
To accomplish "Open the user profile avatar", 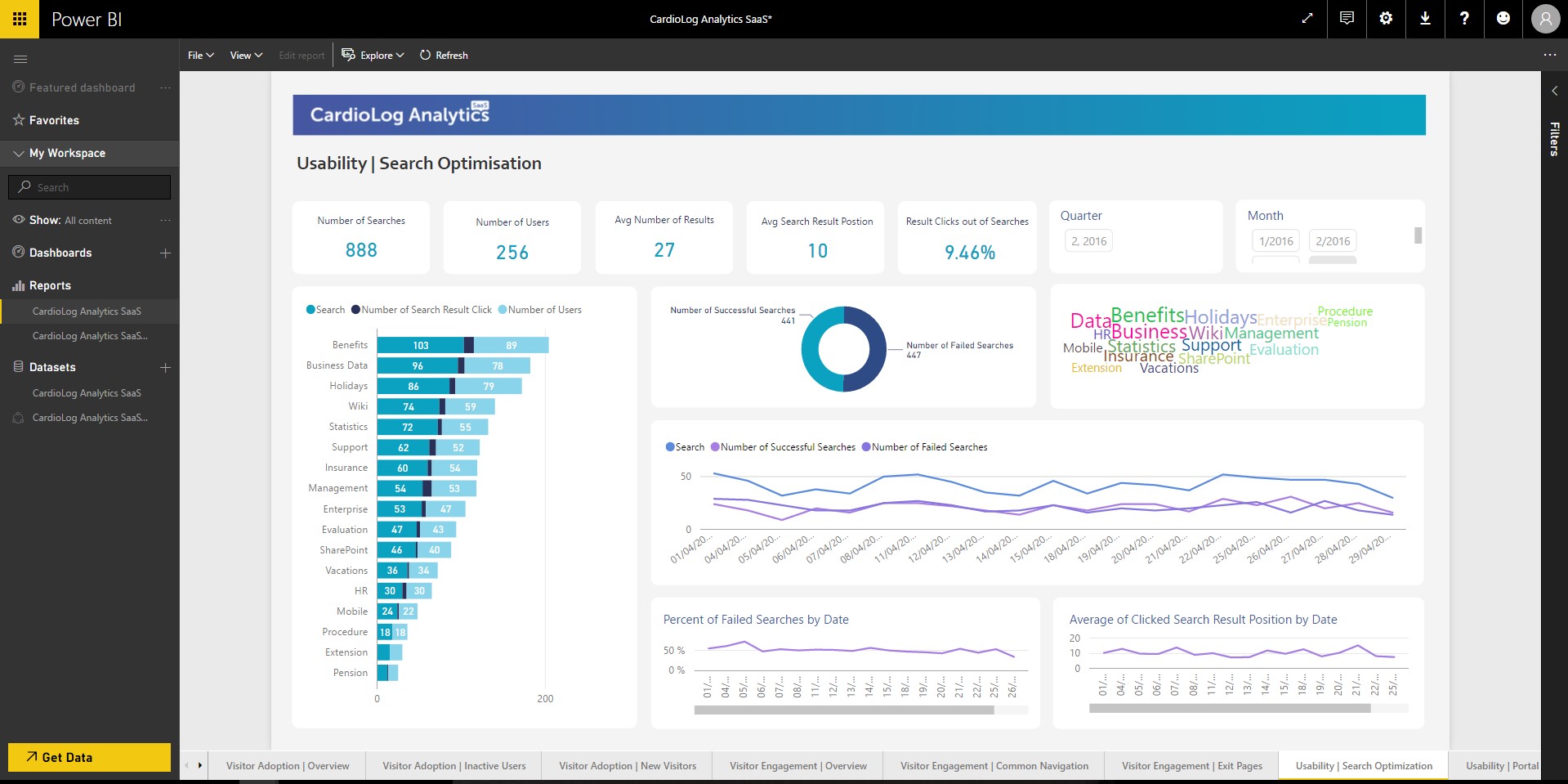I will [x=1545, y=19].
